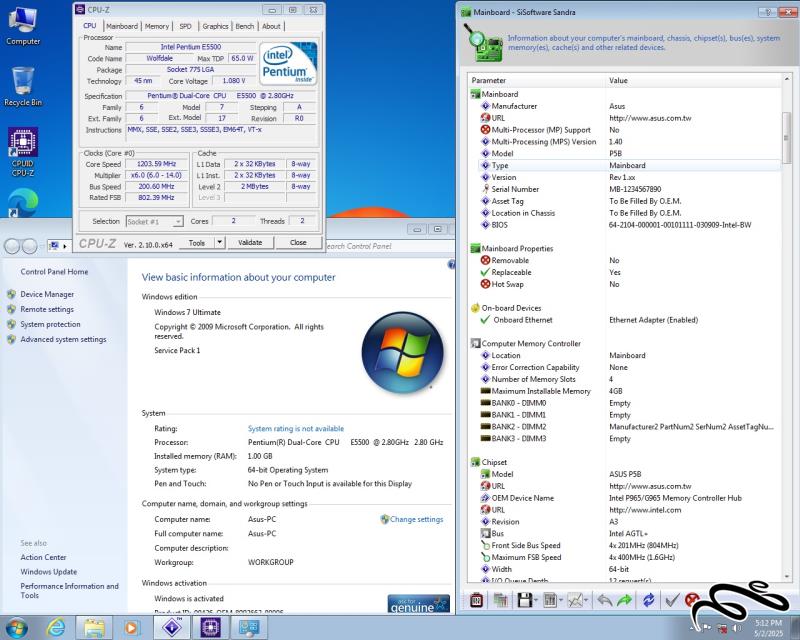Open the dropdown arrow beside Sandra save icon

[x=537, y=600]
